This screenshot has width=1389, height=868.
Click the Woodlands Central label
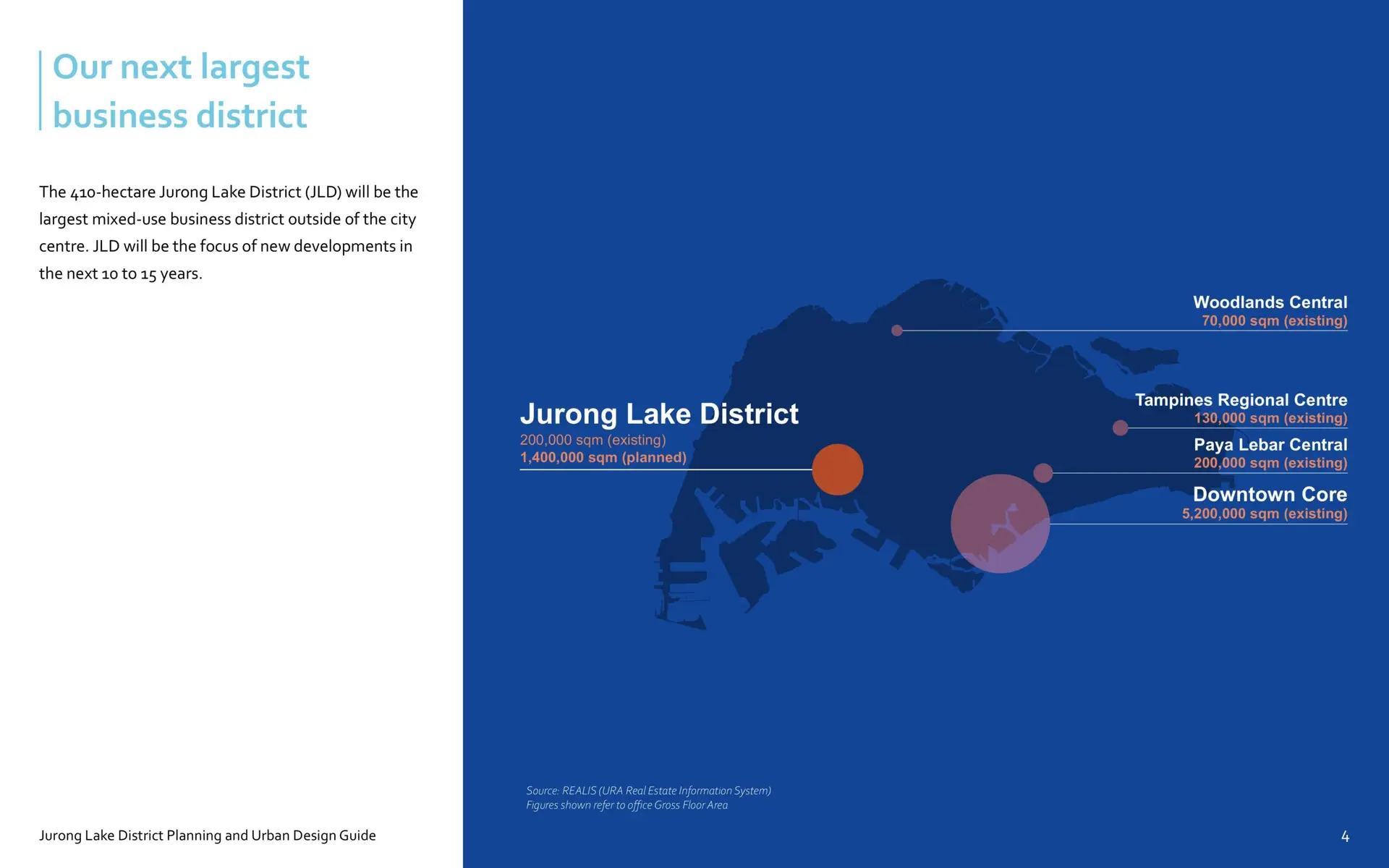[x=1270, y=302]
